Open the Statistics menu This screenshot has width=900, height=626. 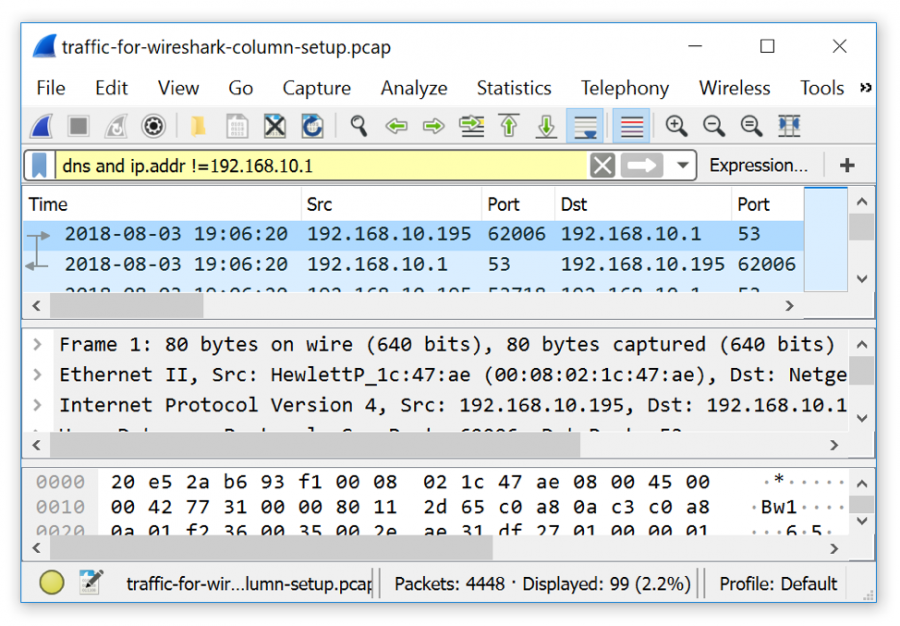513,88
